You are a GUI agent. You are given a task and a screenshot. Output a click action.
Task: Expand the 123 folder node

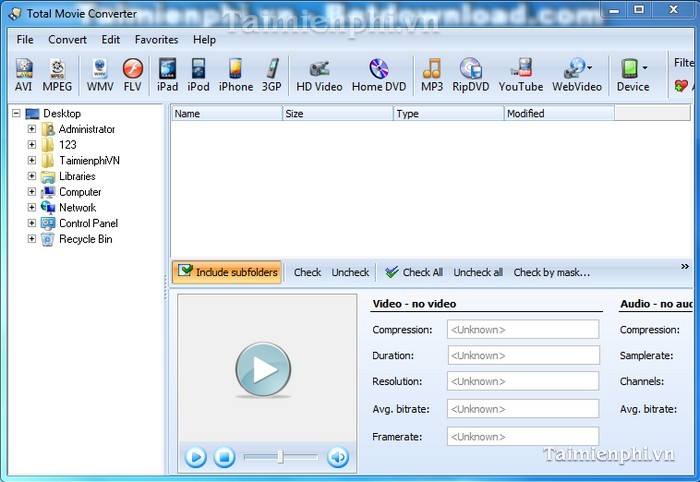click(x=32, y=145)
